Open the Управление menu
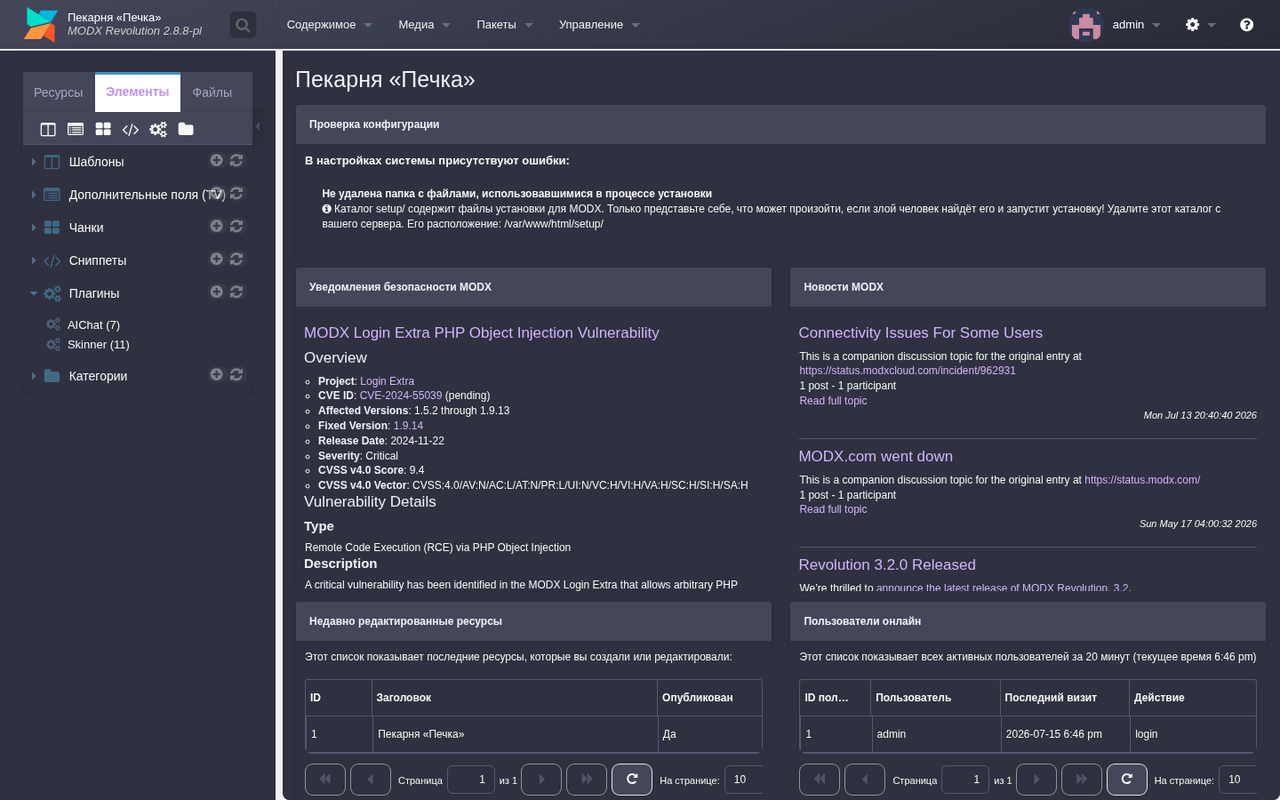 [x=600, y=24]
